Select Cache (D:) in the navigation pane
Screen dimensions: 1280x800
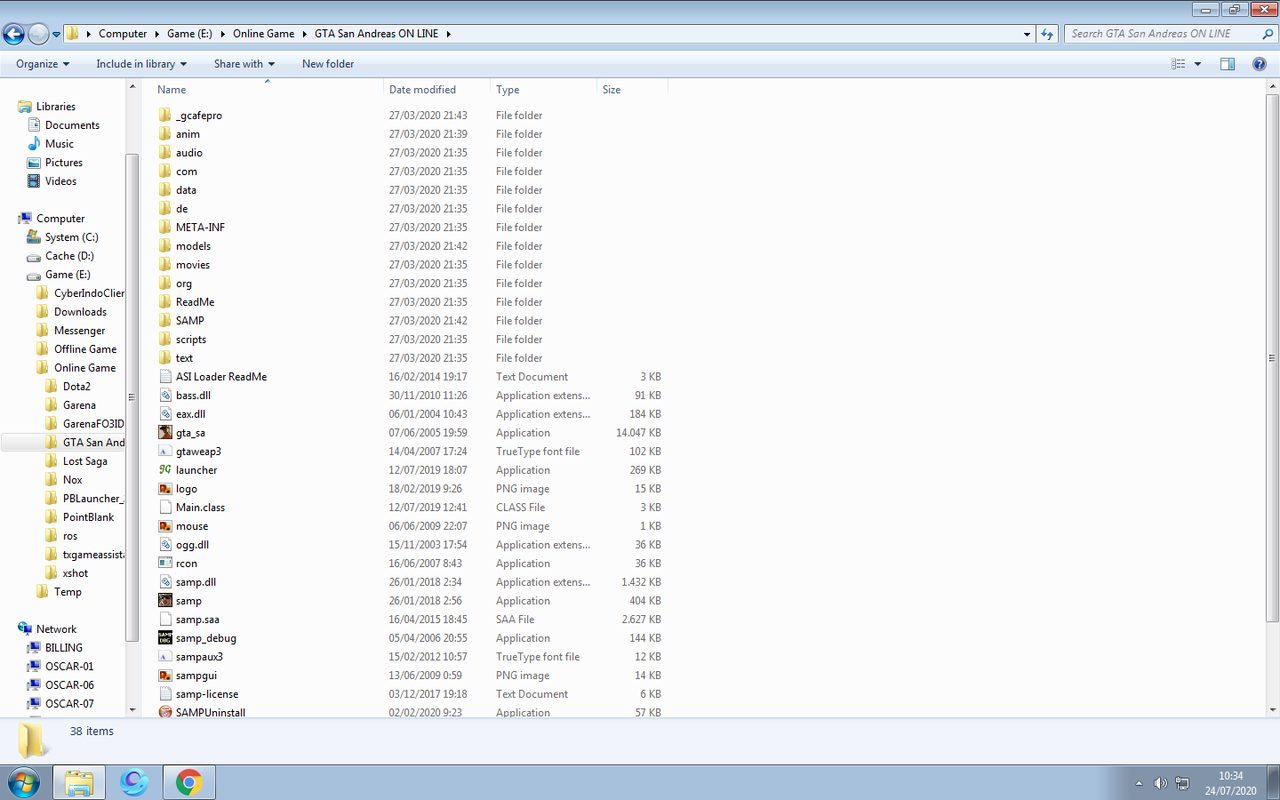click(x=69, y=256)
